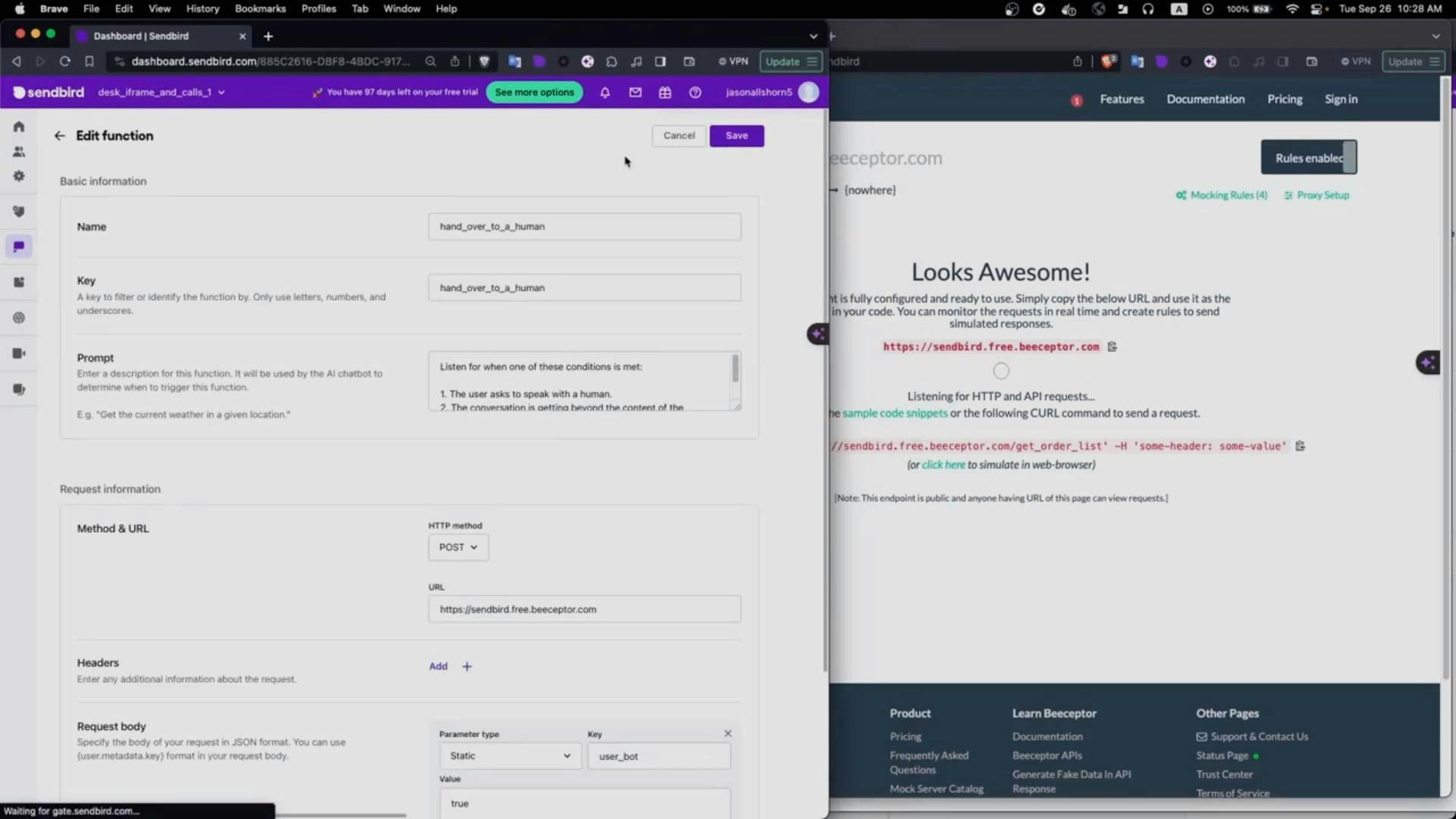Click the back arrow beside Edit function
The image size is (1456, 819).
coord(60,136)
